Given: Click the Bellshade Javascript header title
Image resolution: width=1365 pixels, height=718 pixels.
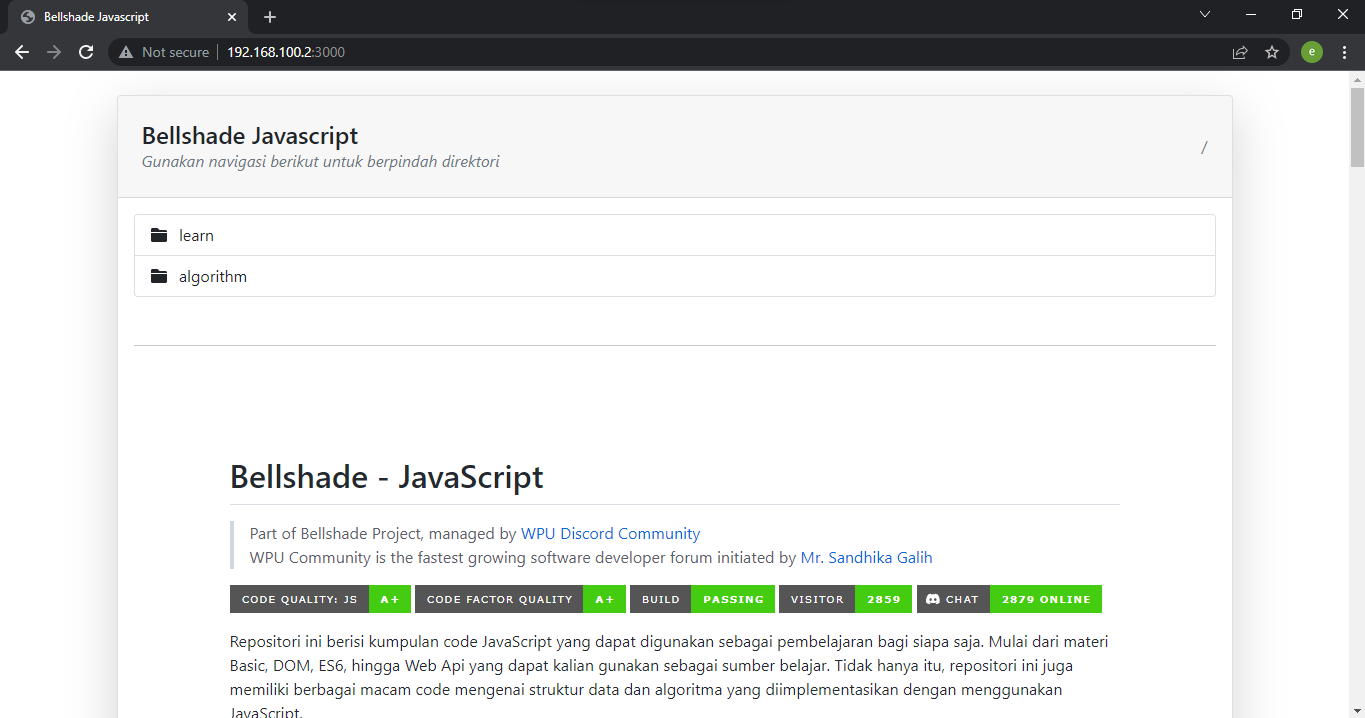Looking at the screenshot, I should (x=250, y=135).
